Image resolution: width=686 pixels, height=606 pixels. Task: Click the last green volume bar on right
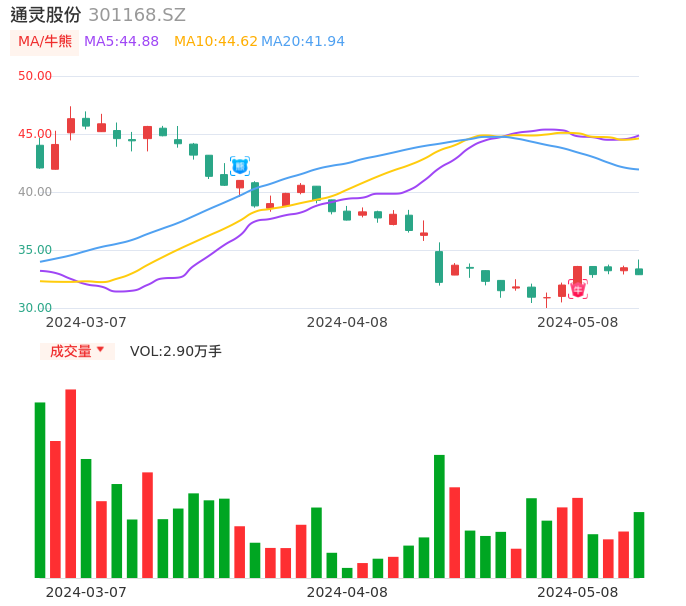coord(639,544)
